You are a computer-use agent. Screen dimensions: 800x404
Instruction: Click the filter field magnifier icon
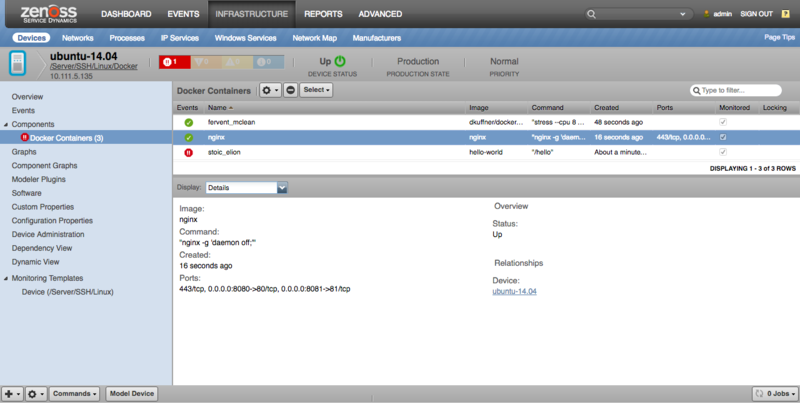point(696,90)
